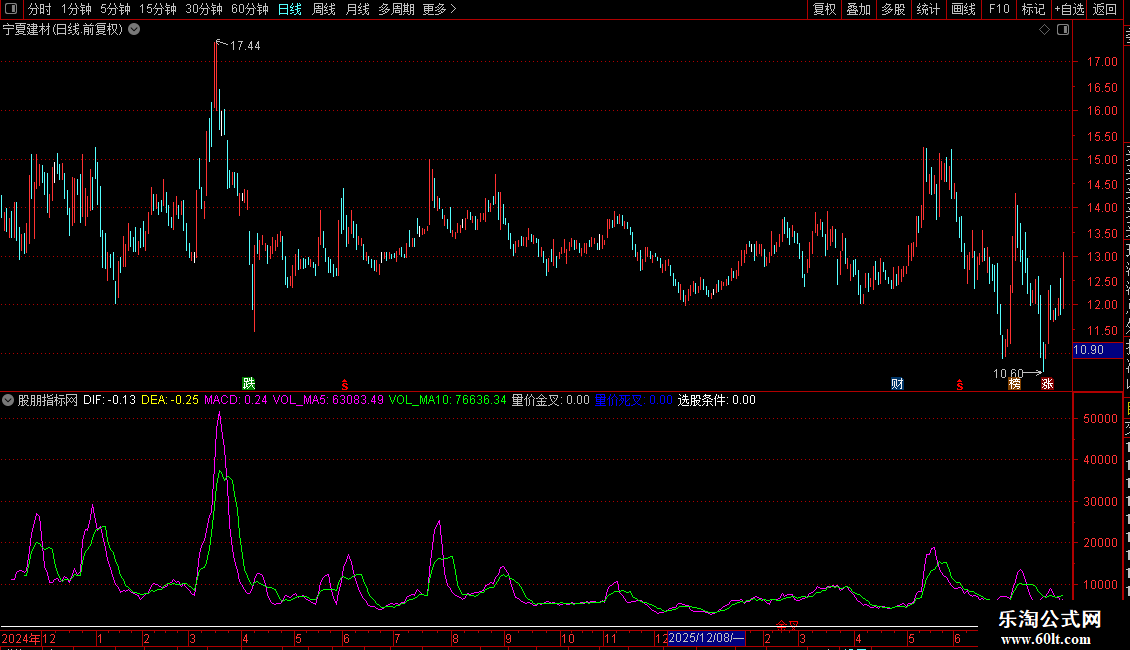
Task: Click the VOL_MA5: 63083.49 value
Action: (328, 400)
